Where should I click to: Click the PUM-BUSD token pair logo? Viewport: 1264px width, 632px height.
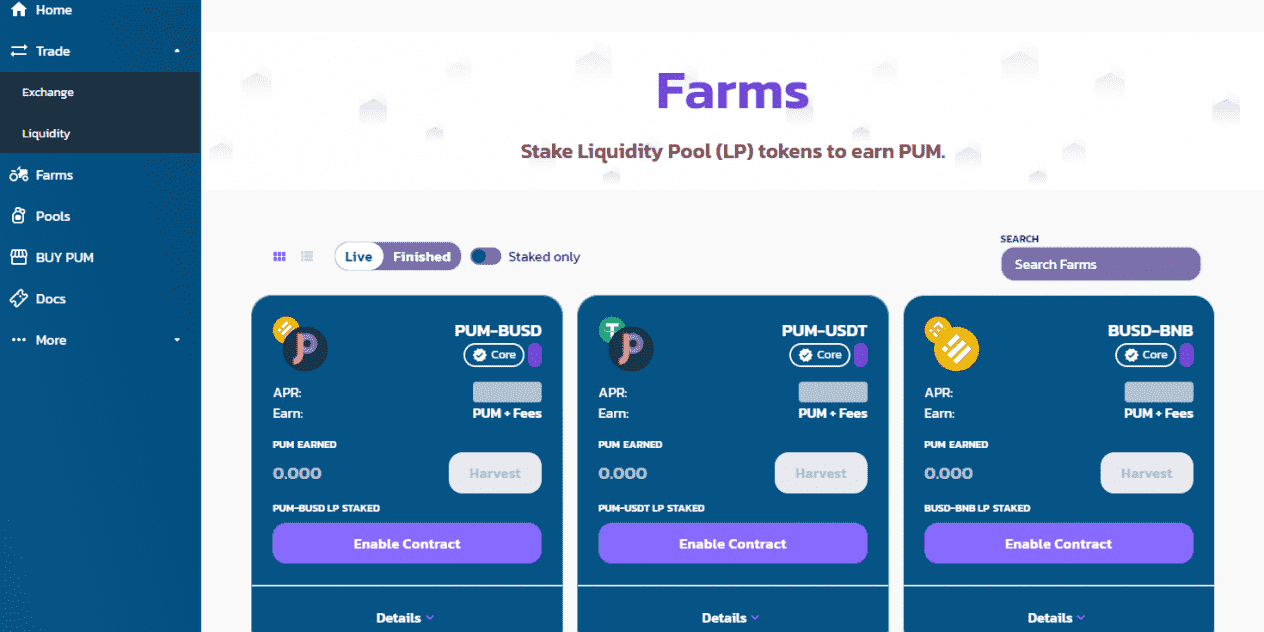click(300, 344)
